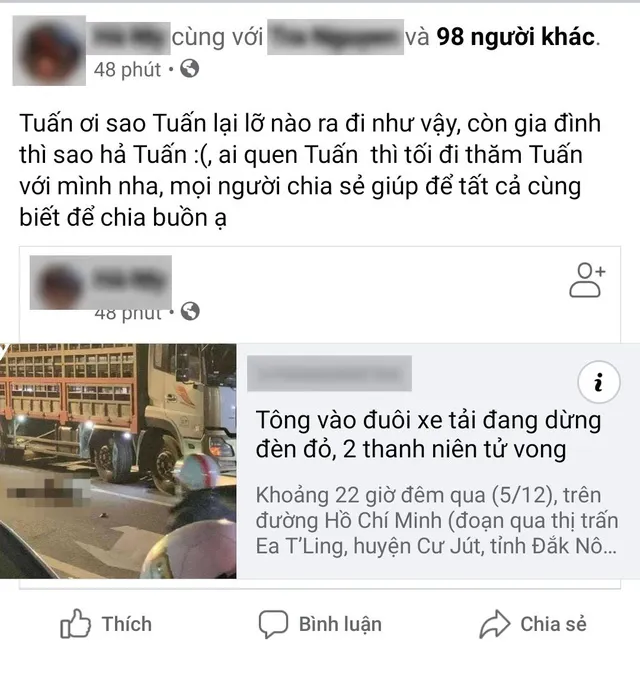The image size is (640, 673).
Task: Click the 48 phút timestamp at top
Action: tap(127, 69)
